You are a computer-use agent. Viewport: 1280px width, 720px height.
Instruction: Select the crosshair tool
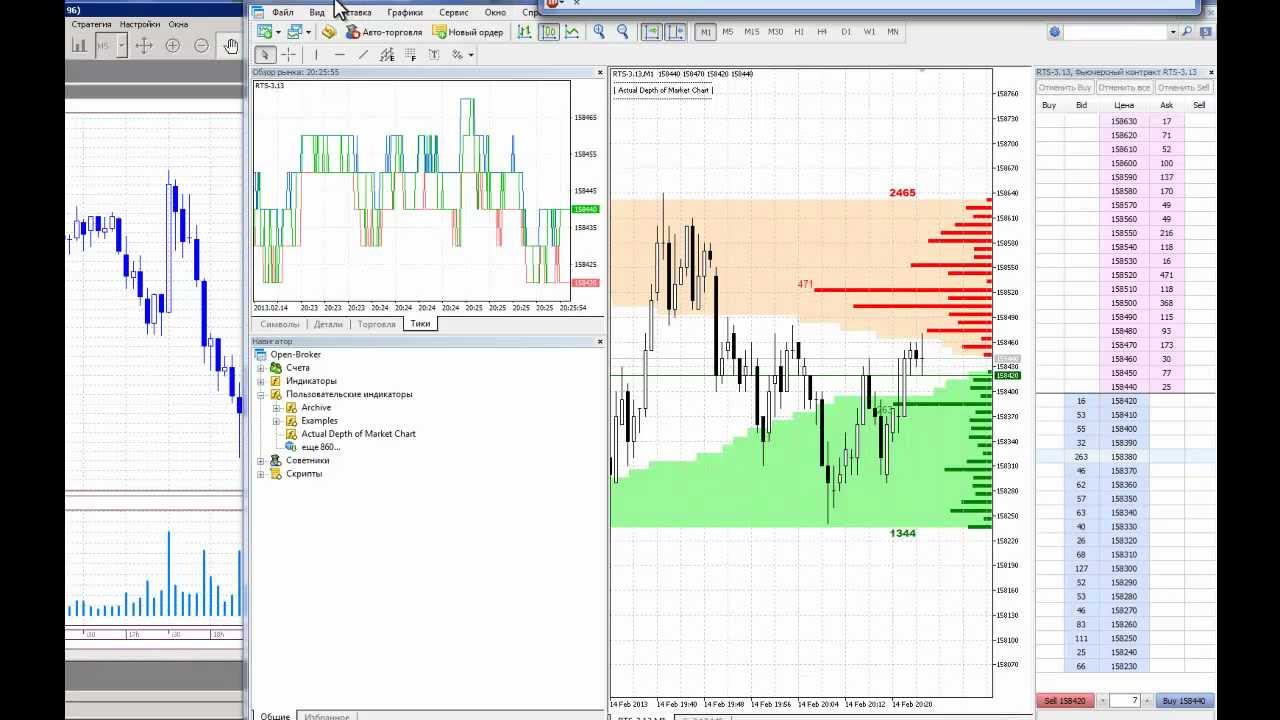coord(288,55)
